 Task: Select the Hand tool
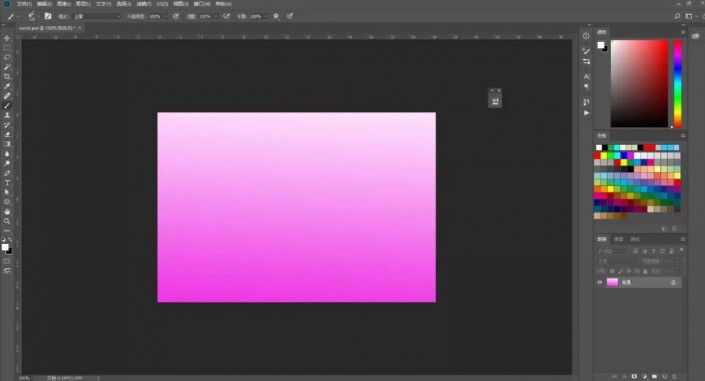pyautogui.click(x=7, y=211)
